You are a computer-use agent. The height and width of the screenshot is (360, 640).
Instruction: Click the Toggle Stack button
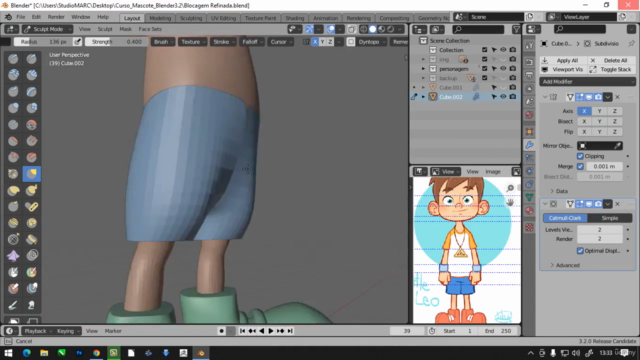[x=612, y=69]
